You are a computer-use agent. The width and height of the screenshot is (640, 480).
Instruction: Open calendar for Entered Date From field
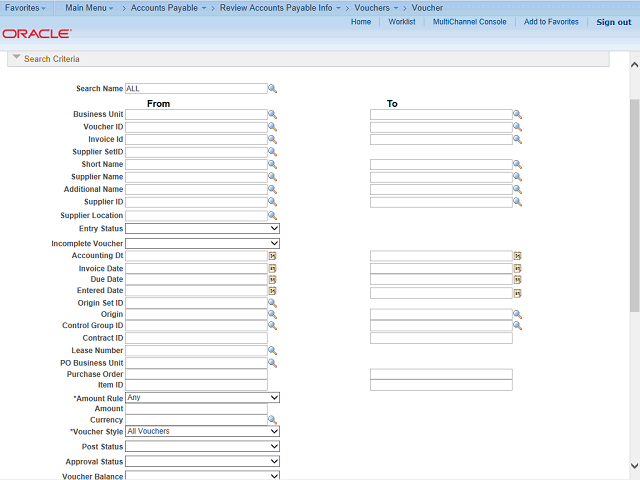(272, 291)
